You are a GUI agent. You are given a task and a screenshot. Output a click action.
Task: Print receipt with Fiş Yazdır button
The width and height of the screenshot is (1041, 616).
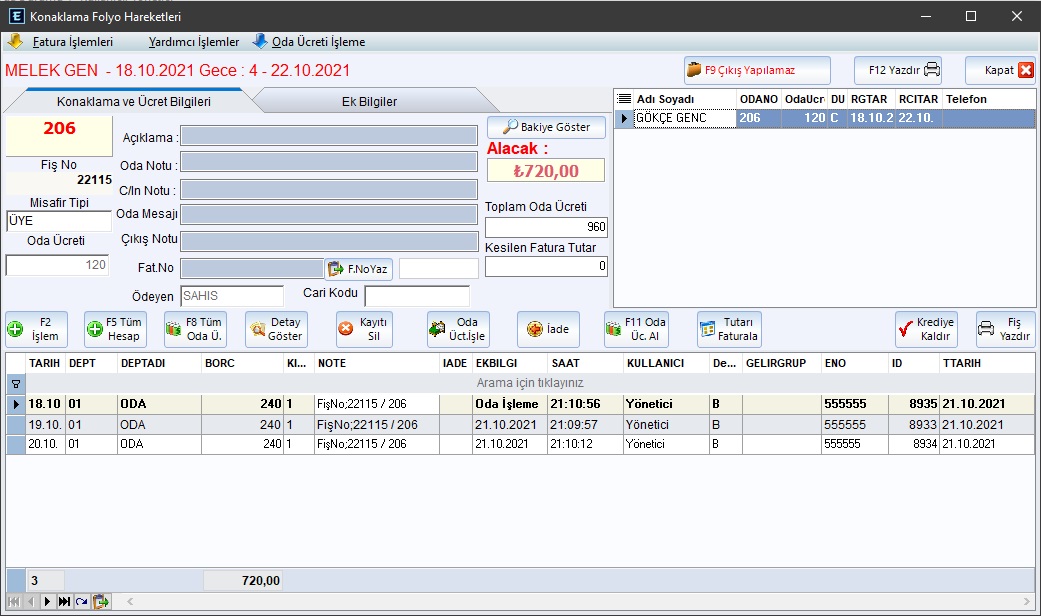1005,329
